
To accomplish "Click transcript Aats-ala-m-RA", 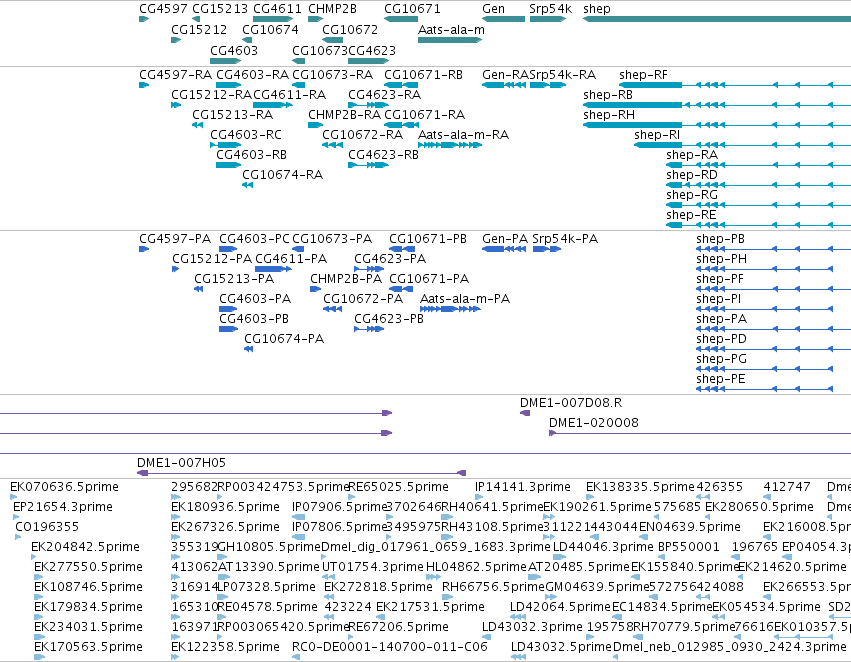I will click(463, 135).
